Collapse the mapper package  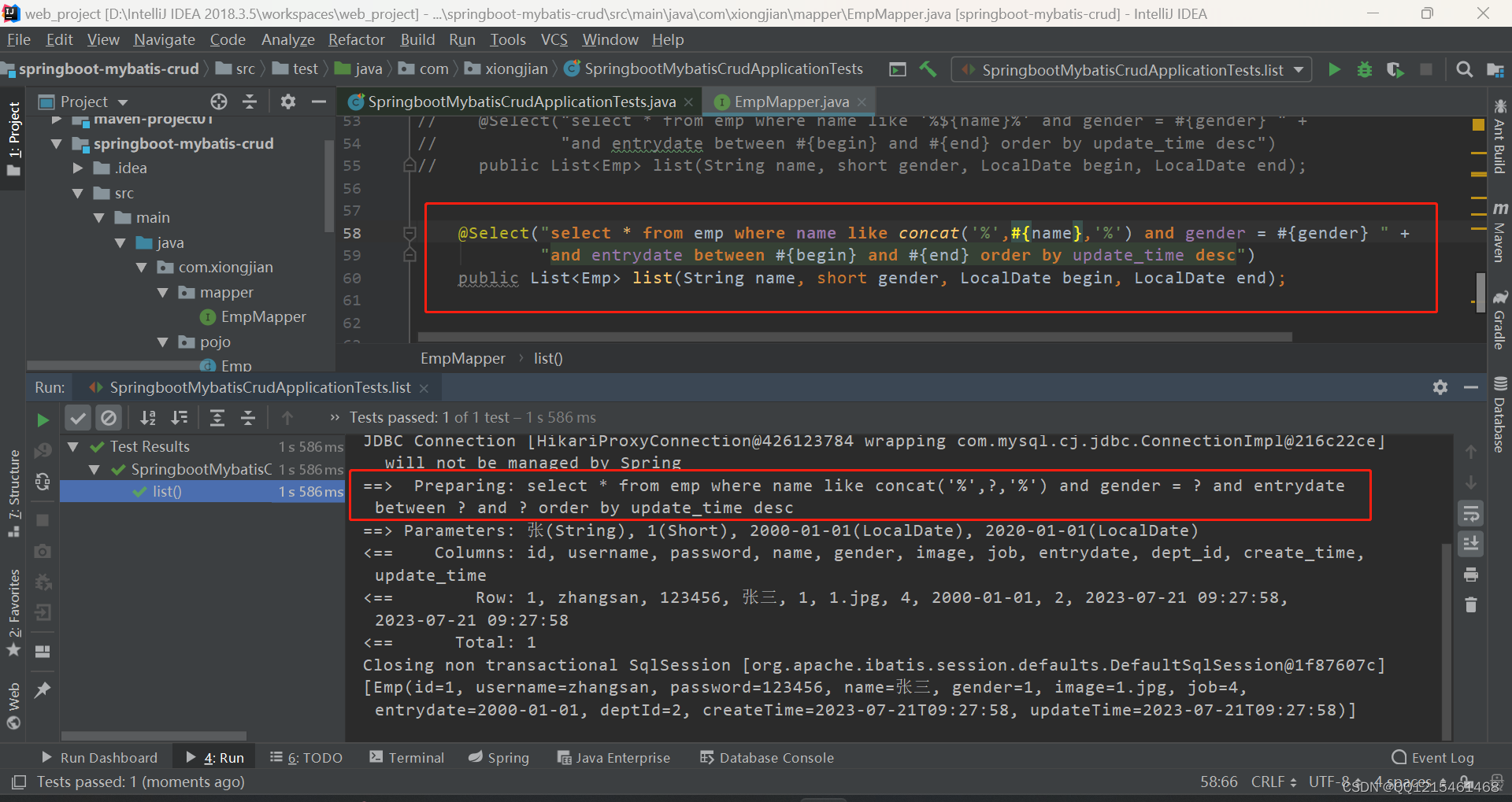[162, 292]
